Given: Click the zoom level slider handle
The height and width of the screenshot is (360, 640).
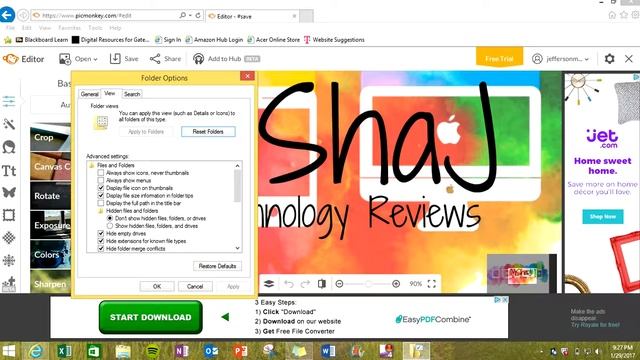Looking at the screenshot, I should (x=369, y=284).
